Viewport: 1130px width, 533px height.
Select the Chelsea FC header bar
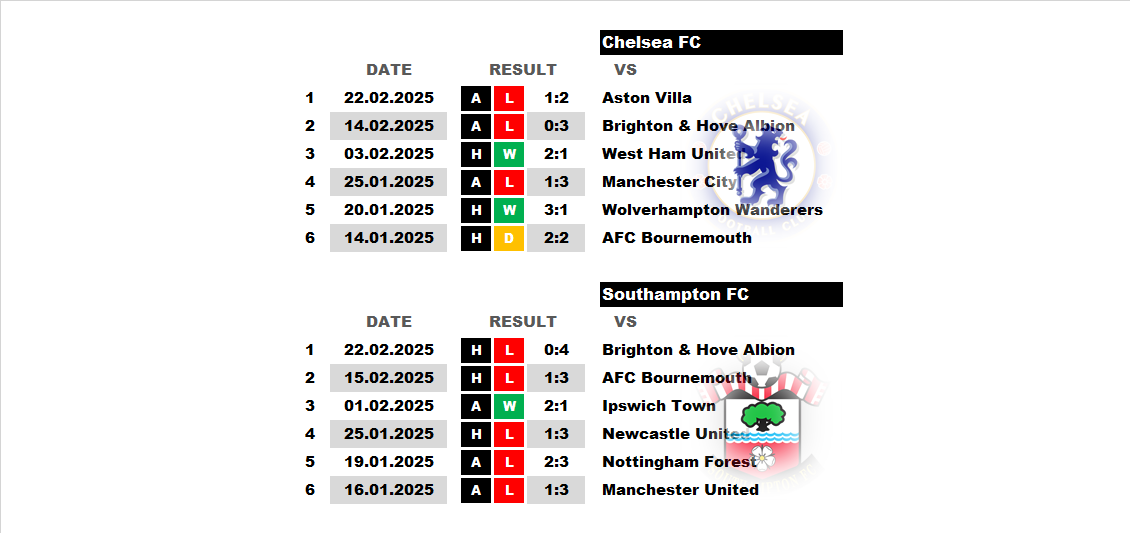pos(721,42)
